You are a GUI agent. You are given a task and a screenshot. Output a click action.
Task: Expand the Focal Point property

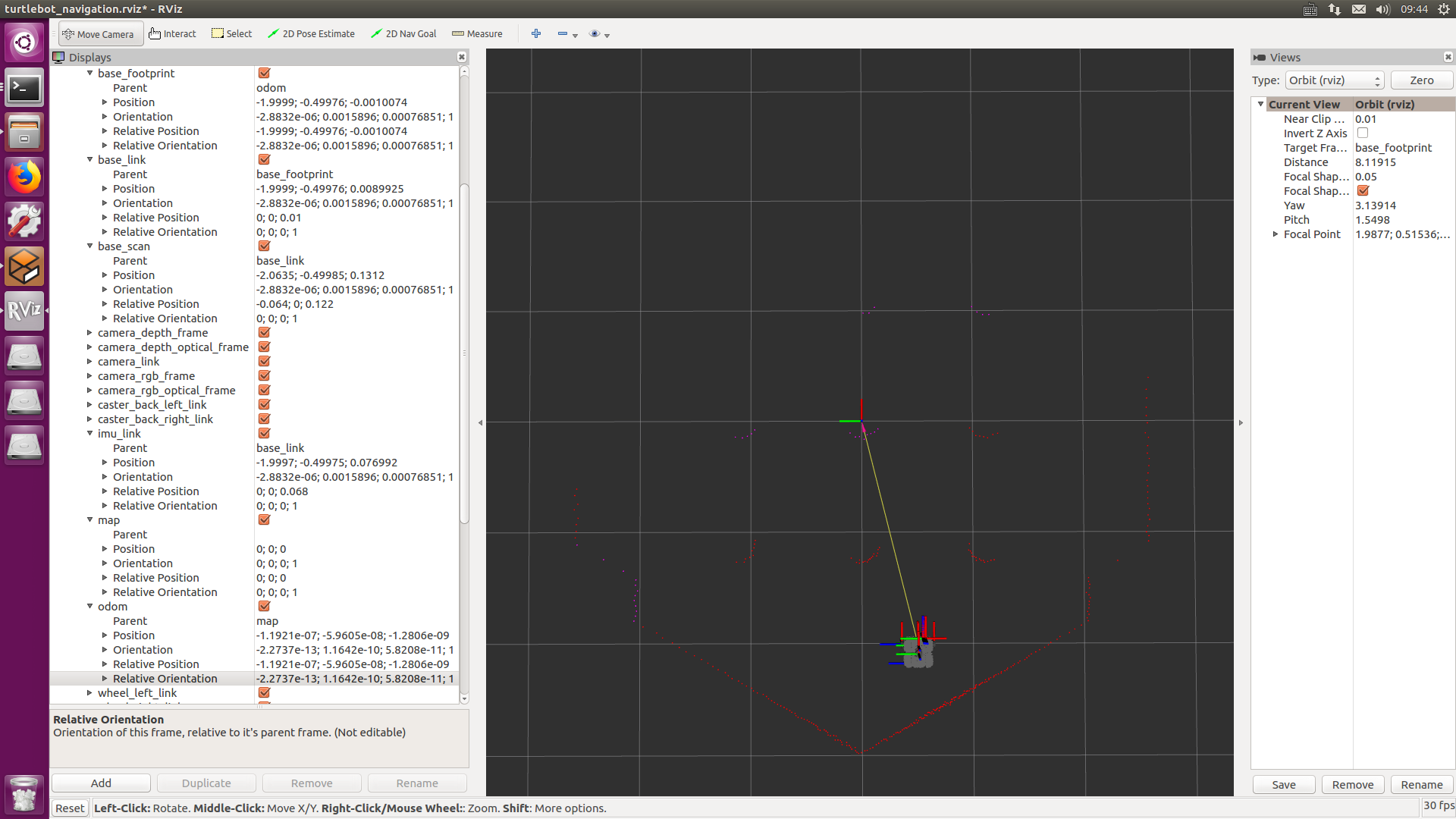click(1276, 234)
